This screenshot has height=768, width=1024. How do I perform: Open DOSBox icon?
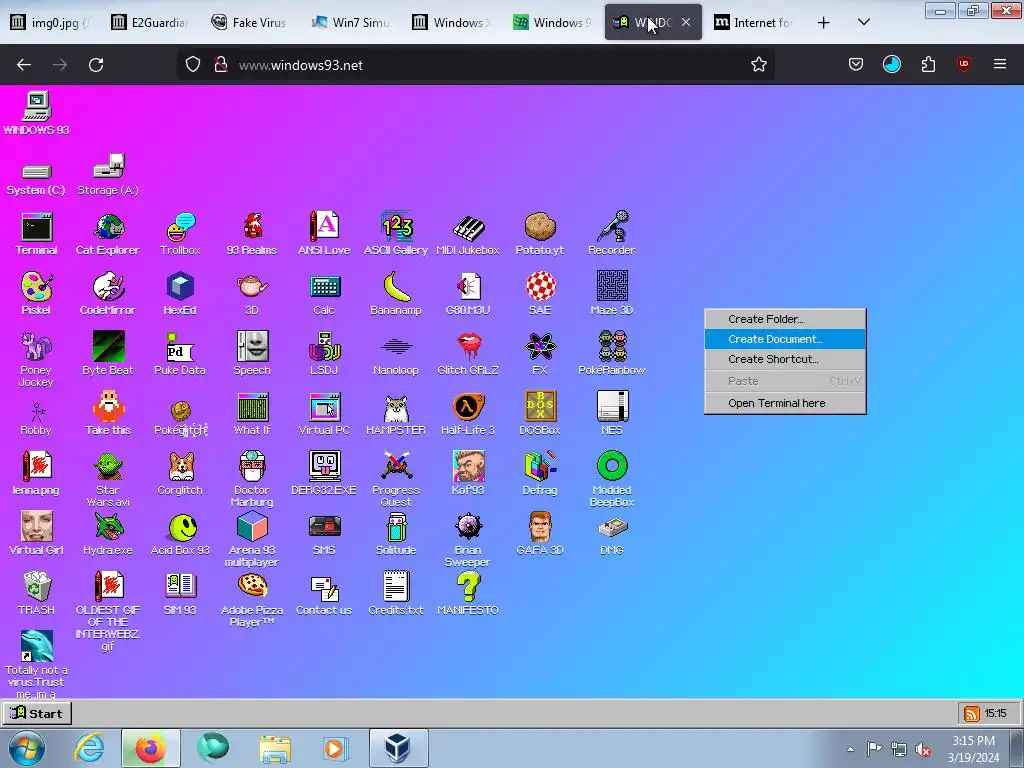[539, 413]
